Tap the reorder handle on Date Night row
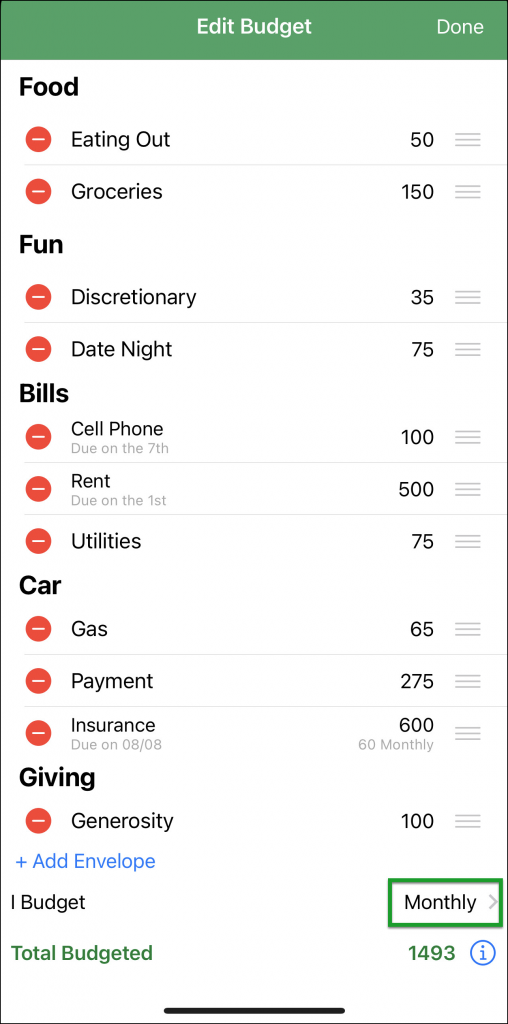Image resolution: width=508 pixels, height=1024 pixels. tap(468, 349)
